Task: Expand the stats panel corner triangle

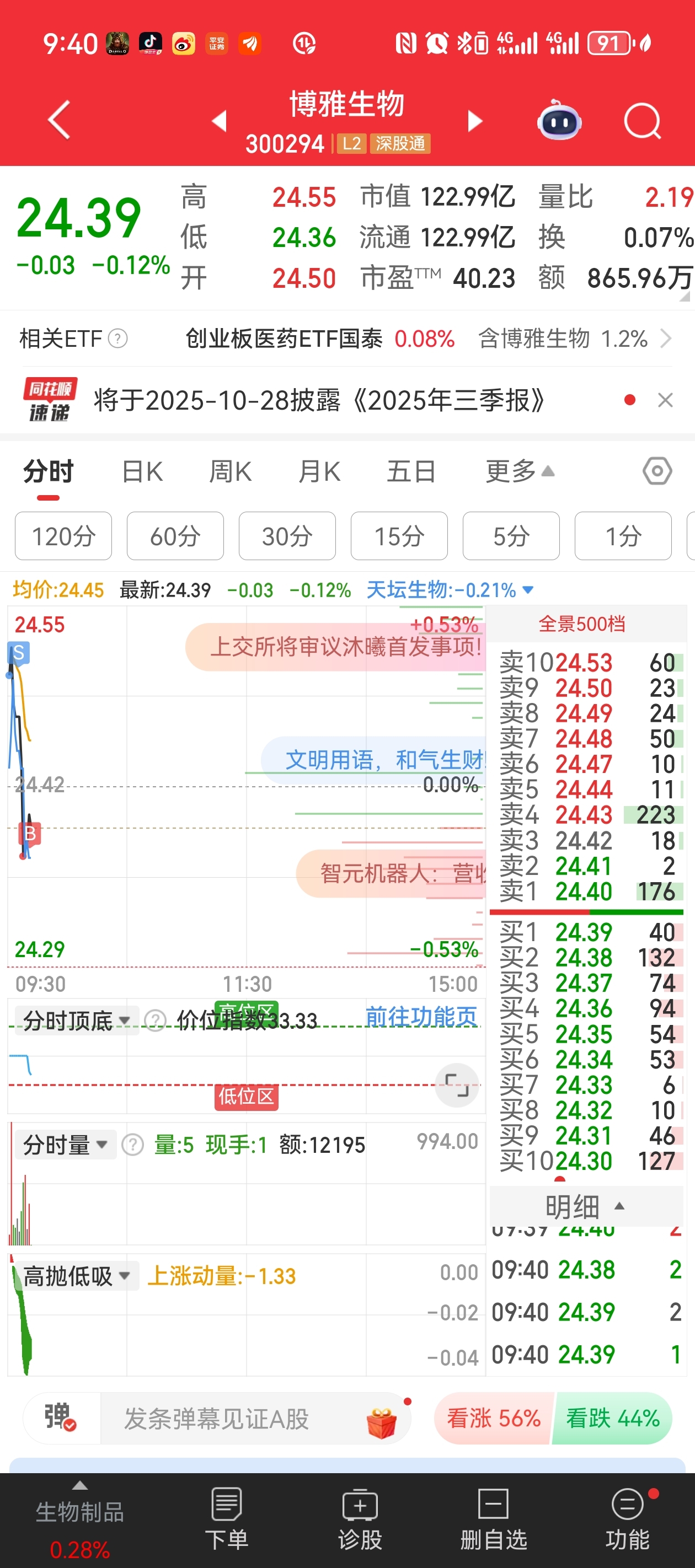Action: tap(685, 296)
